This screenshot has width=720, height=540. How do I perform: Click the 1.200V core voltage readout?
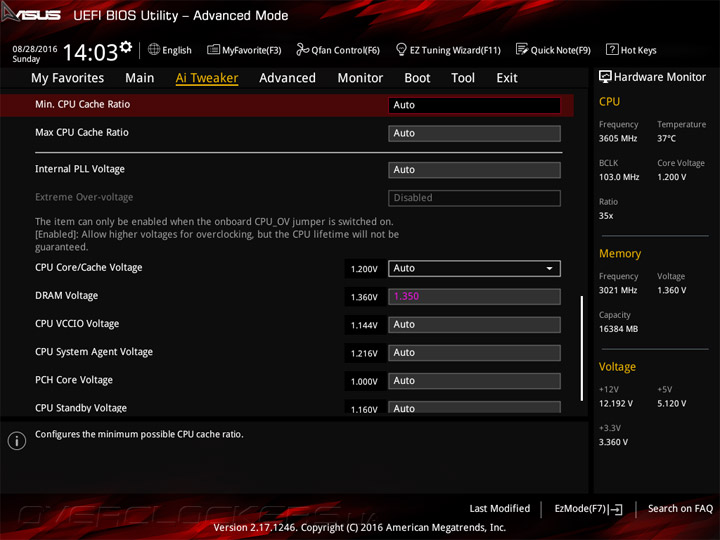(364, 269)
